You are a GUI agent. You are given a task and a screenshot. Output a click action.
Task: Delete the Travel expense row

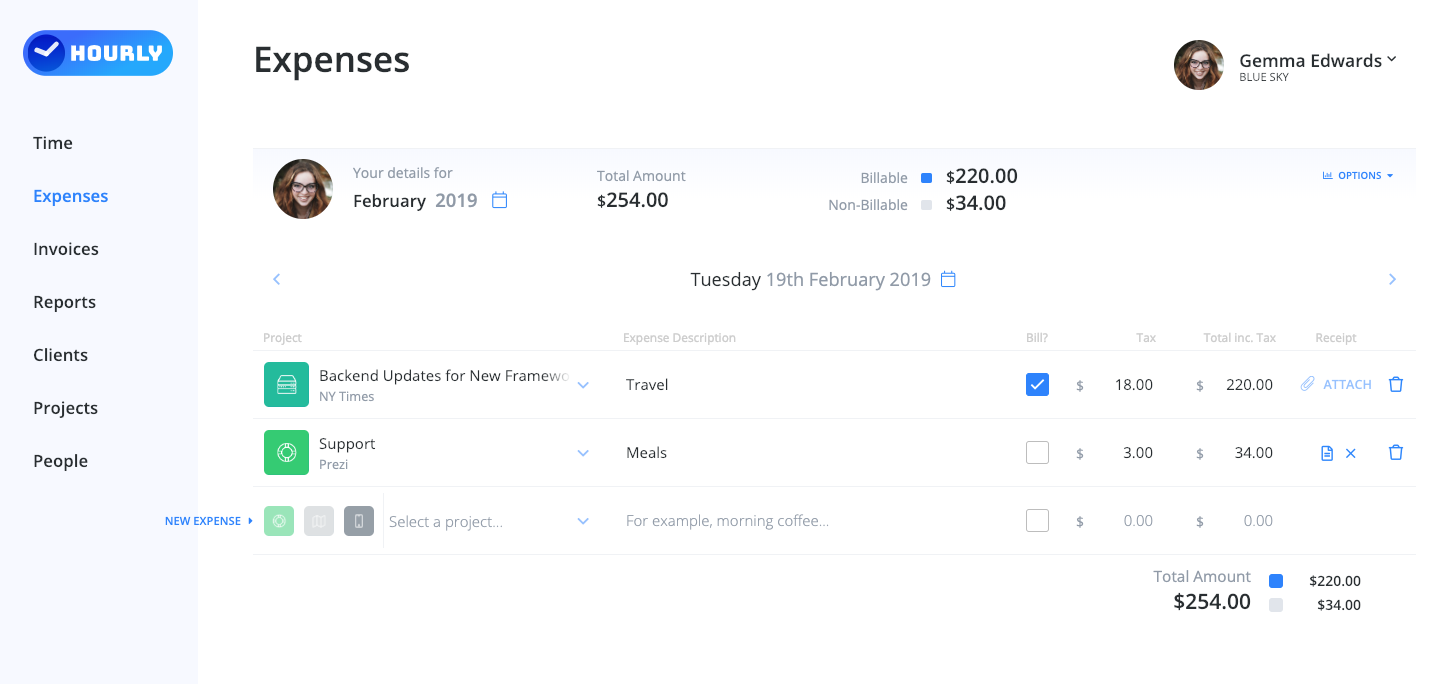[x=1396, y=384]
